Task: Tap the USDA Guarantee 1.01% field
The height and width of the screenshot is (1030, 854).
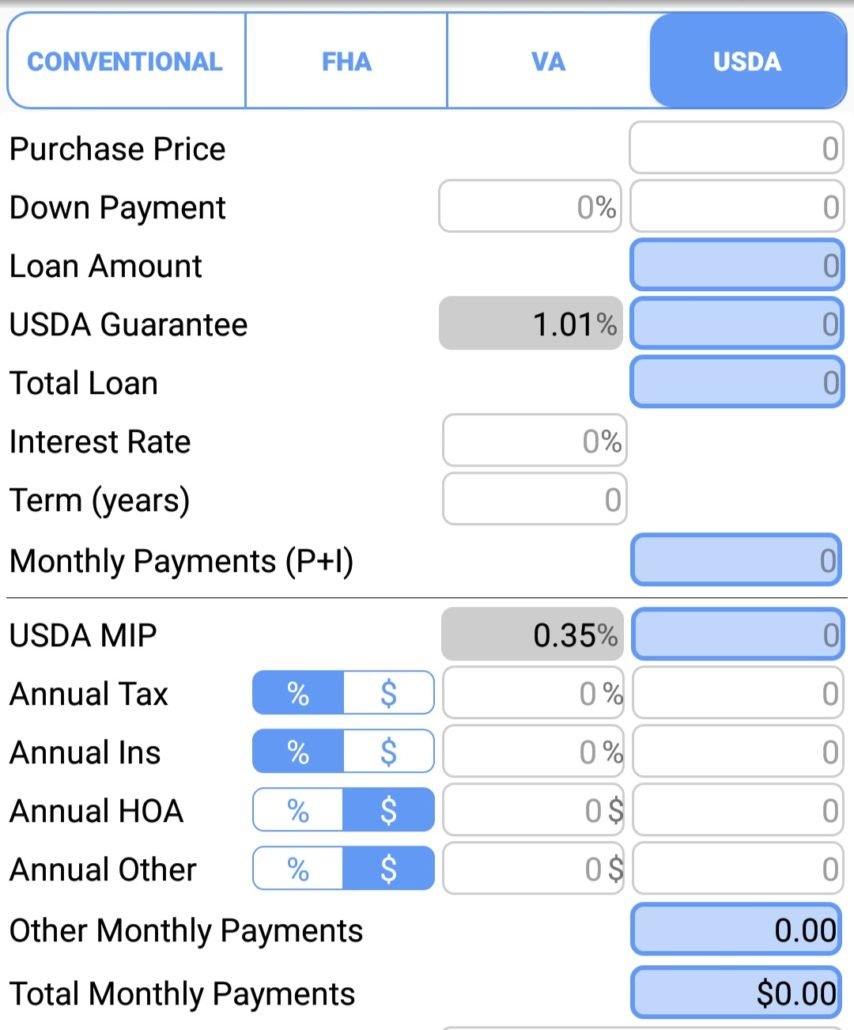Action: point(531,323)
